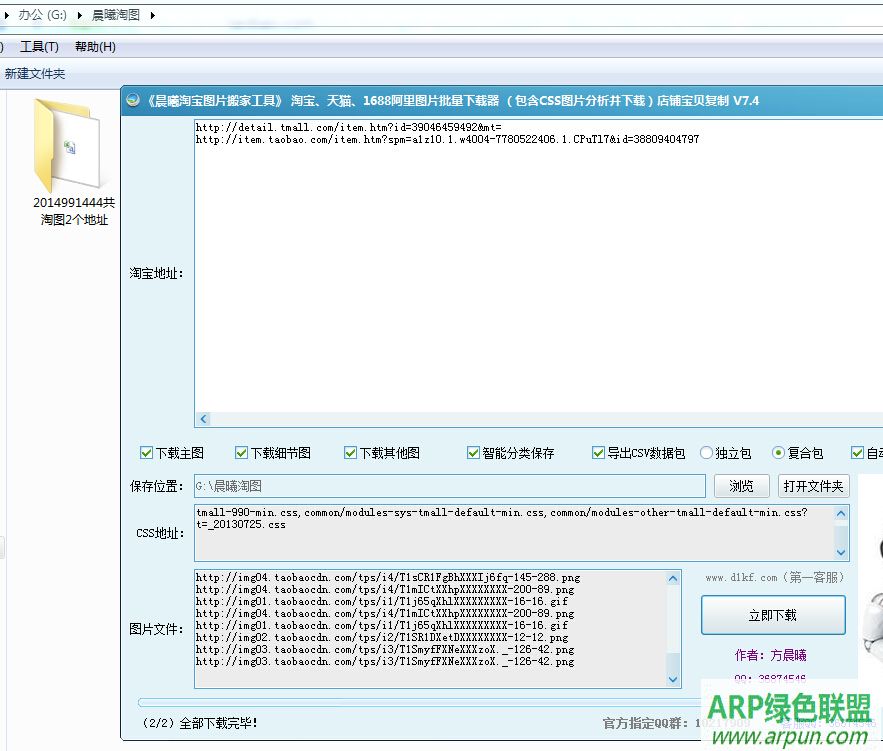The image size is (883, 751).
Task: Click scroll-down arrow in the CSS address box
Action: (x=841, y=552)
